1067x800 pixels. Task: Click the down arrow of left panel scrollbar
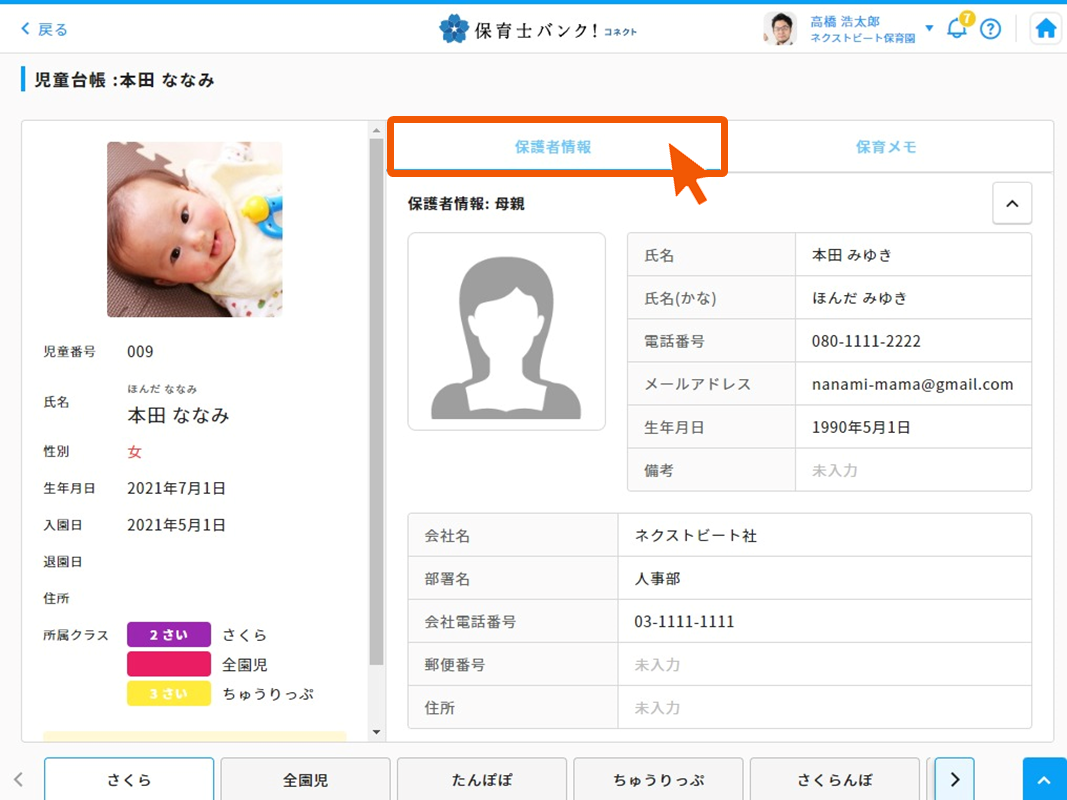(376, 733)
